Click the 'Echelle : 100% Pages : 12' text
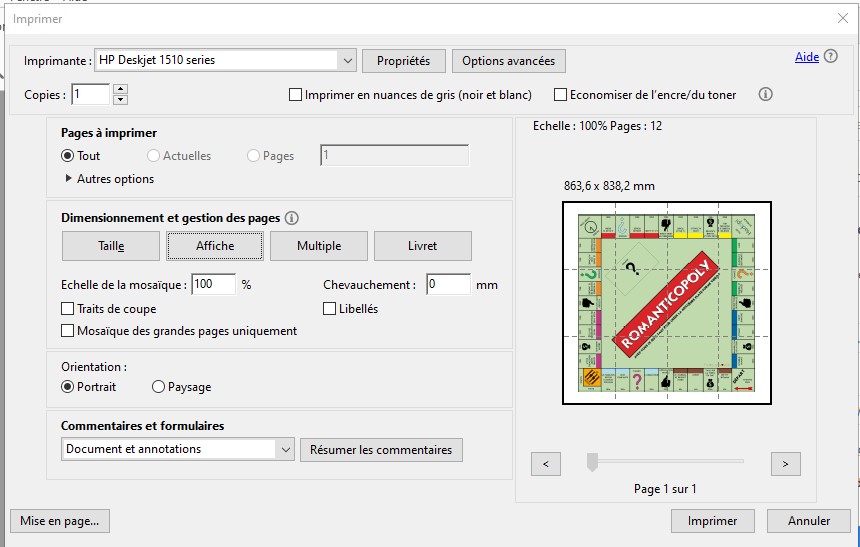 point(597,126)
